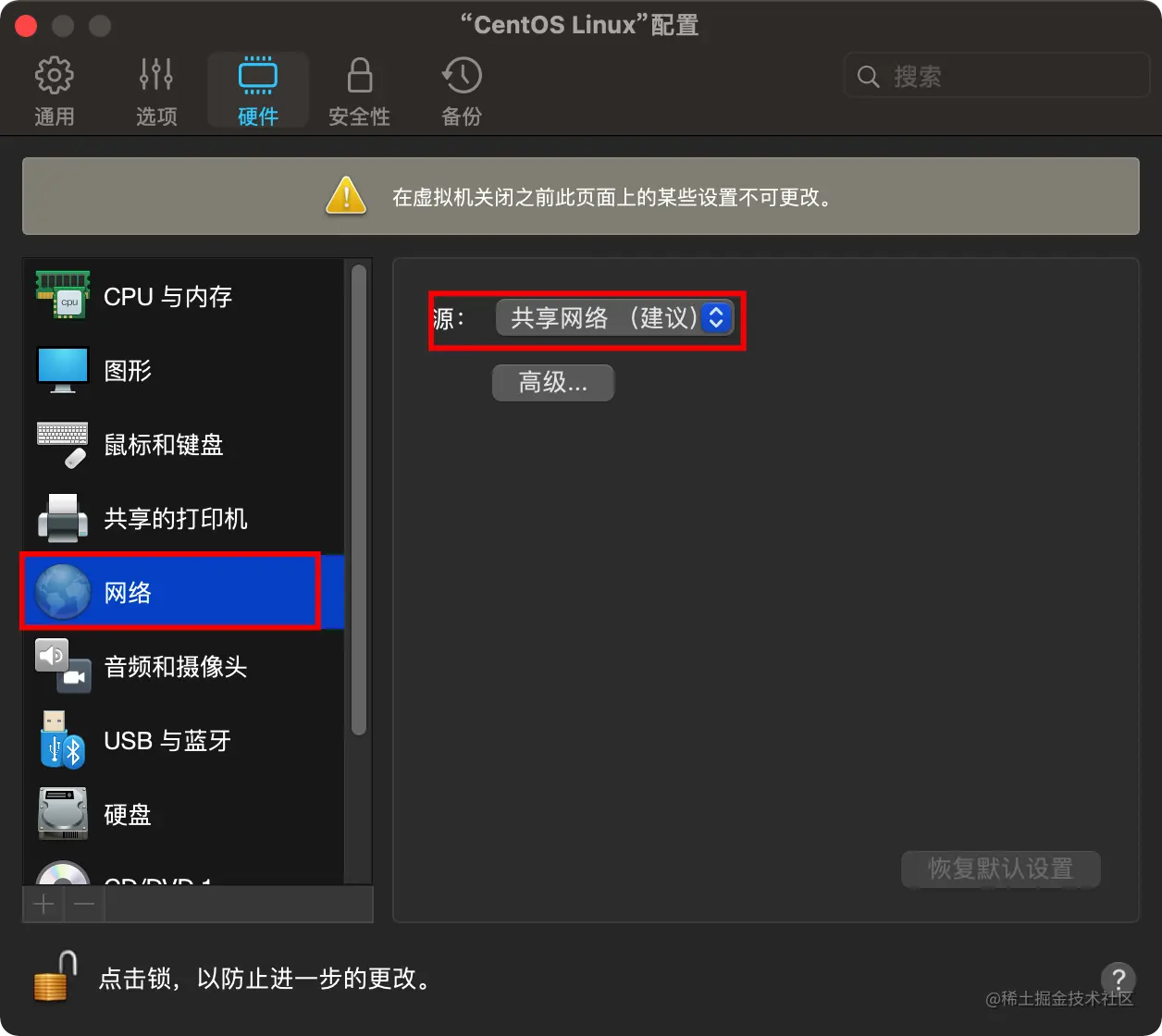This screenshot has height=1036, width=1162.
Task: Open the CPU 与内存 row label
Action: click(x=167, y=297)
